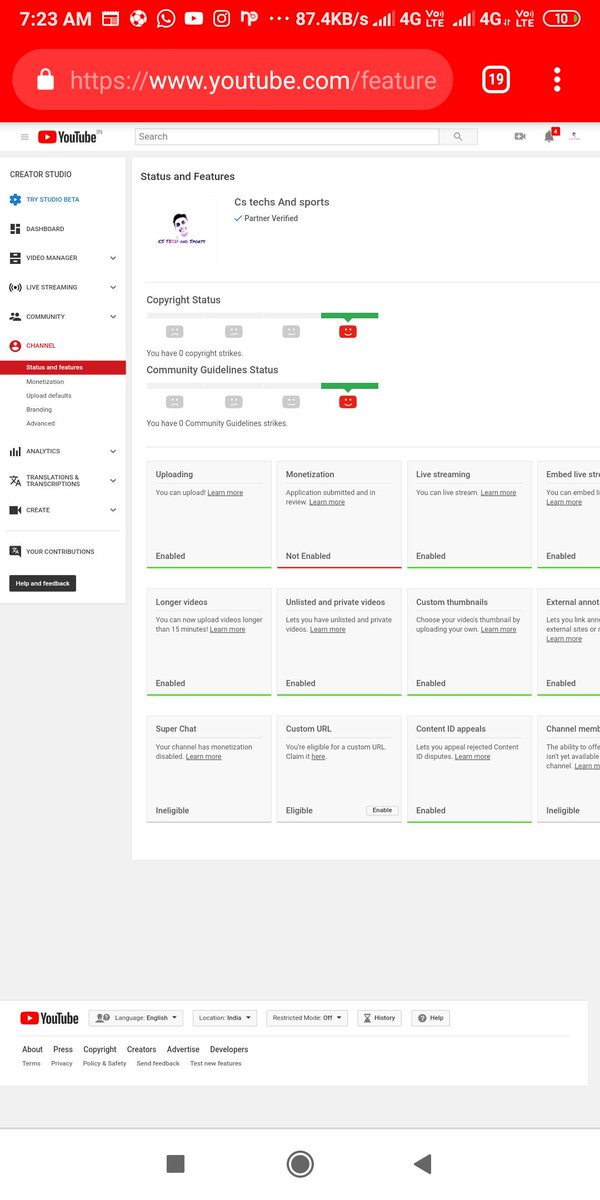Click the Help and feedback button
The image size is (600, 1200).
tap(43, 583)
